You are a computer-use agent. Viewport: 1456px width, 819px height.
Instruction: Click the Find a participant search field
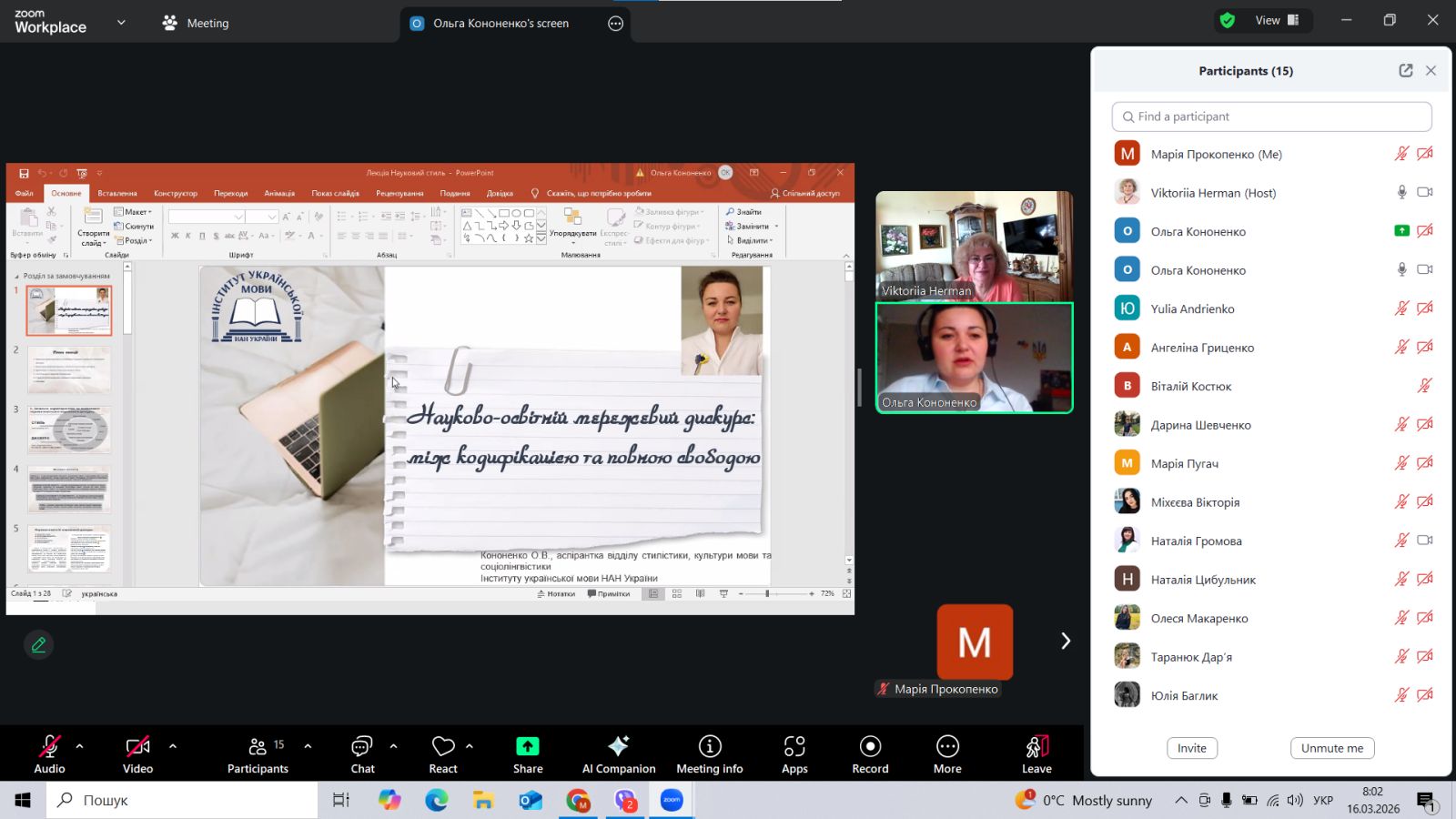pos(1271,116)
